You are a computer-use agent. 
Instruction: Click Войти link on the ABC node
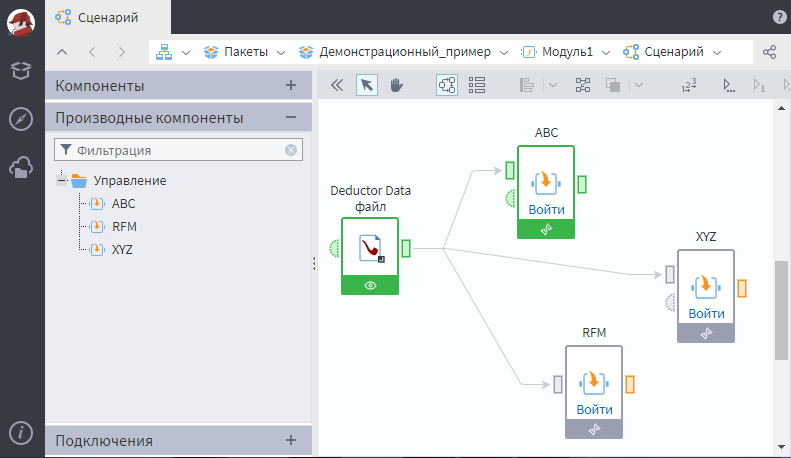coord(546,209)
